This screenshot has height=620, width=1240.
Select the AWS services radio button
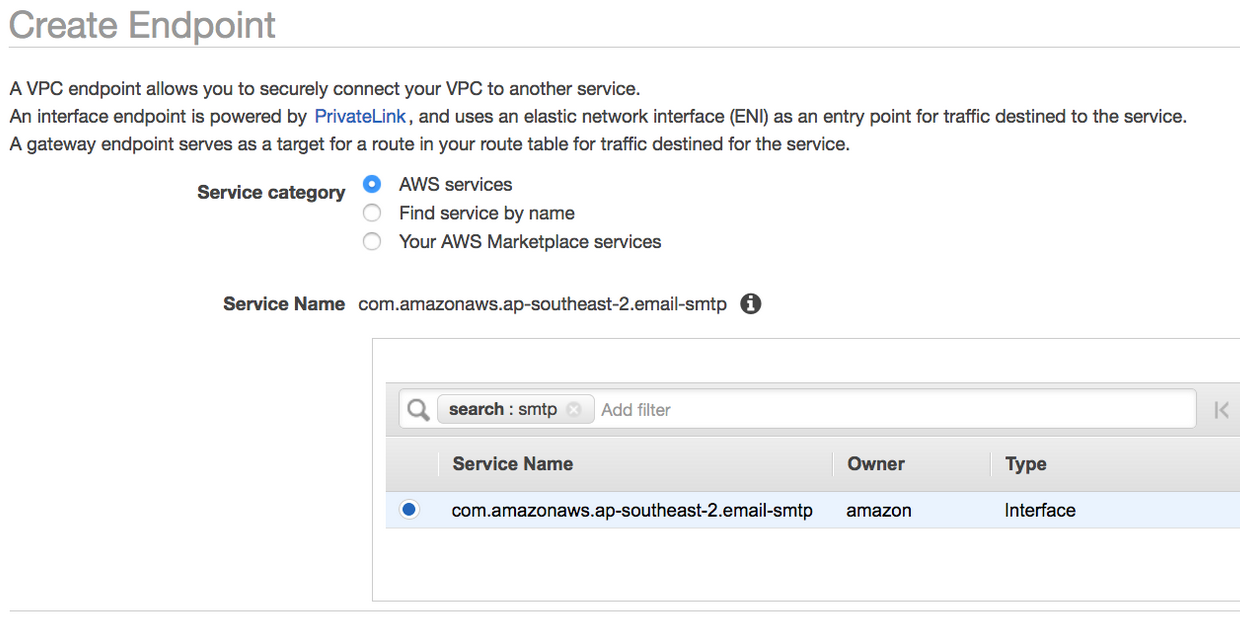point(371,184)
